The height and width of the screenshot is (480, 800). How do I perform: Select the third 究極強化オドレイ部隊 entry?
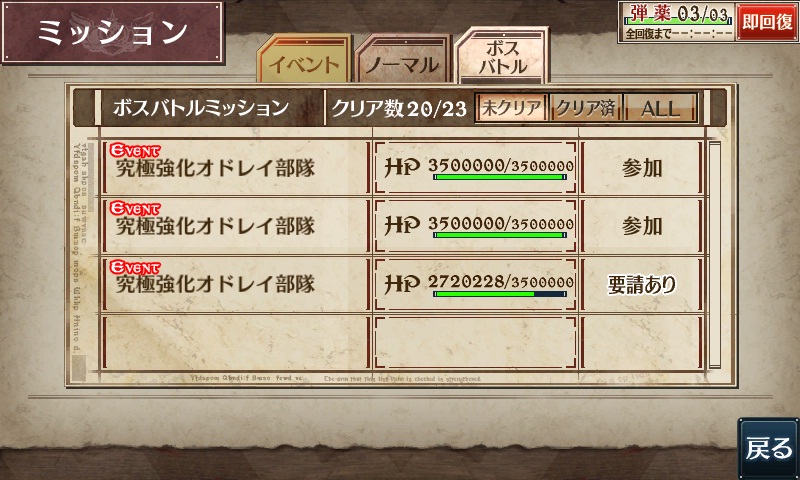coord(235,284)
